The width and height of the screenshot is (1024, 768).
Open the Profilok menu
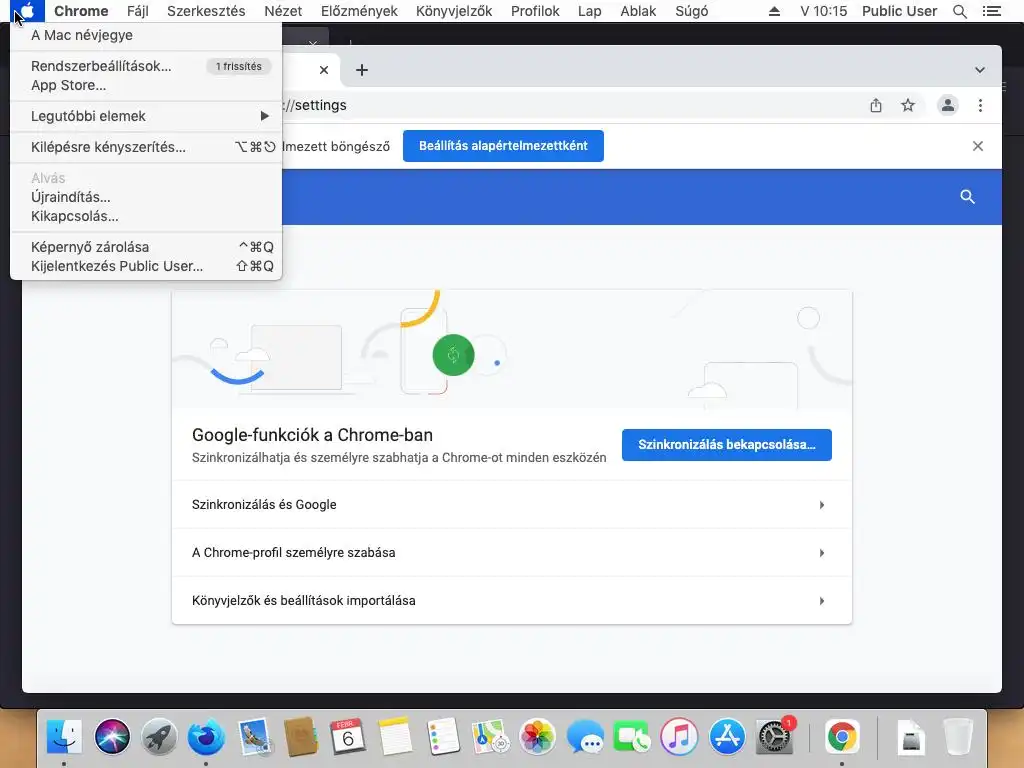(535, 11)
